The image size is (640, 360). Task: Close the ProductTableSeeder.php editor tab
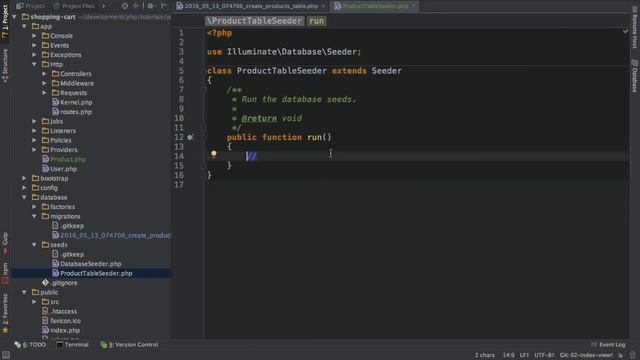pyautogui.click(x=413, y=6)
